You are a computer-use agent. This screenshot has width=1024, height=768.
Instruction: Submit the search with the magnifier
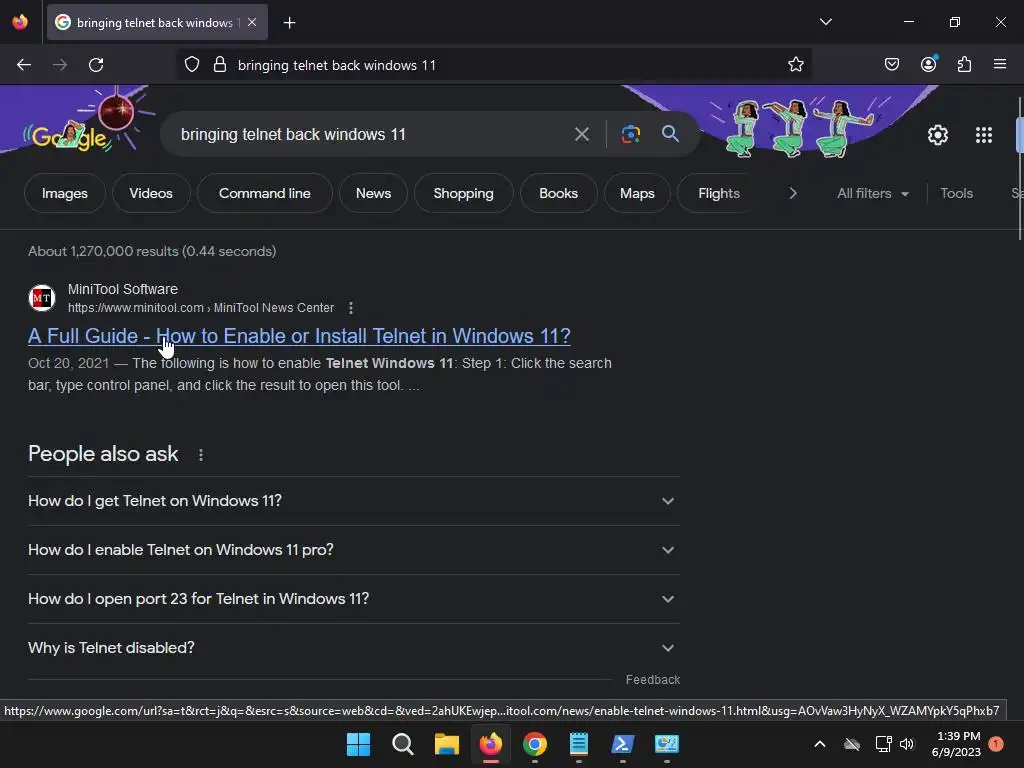(x=670, y=134)
